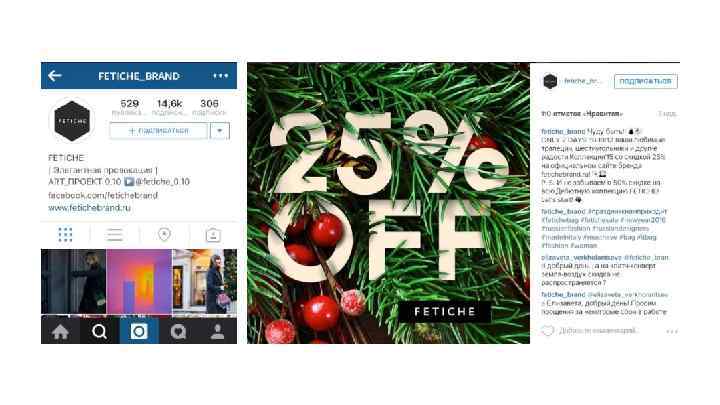Open the post options dots near comment field

coord(672,331)
